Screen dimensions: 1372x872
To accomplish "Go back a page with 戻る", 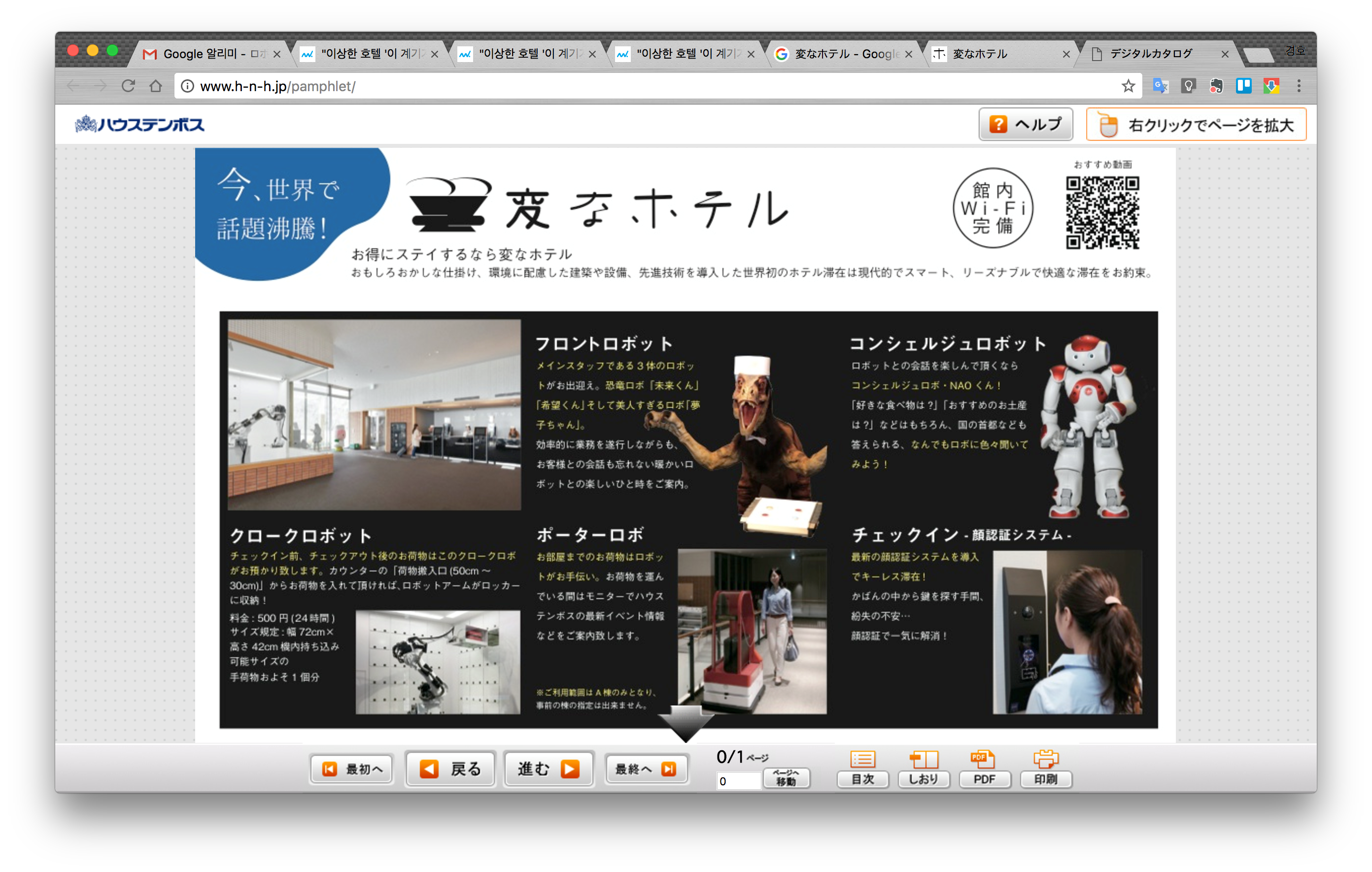I will 449,769.
